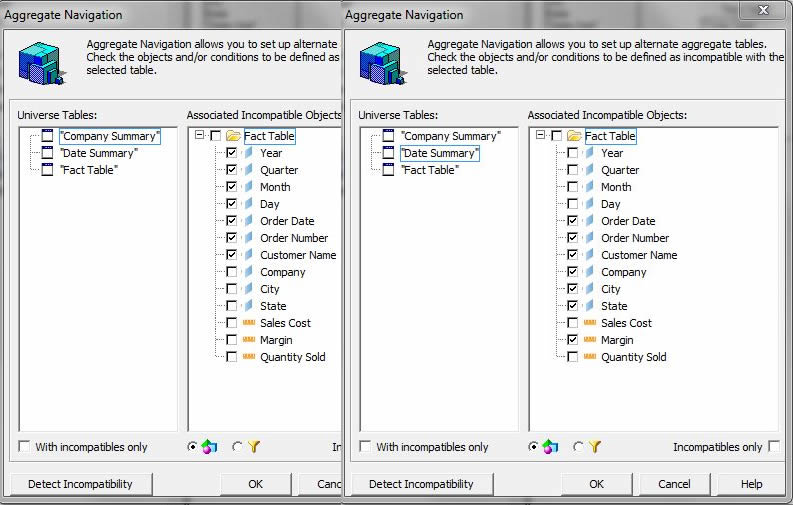Click State label in left window
Image resolution: width=793 pixels, height=505 pixels.
tap(273, 306)
